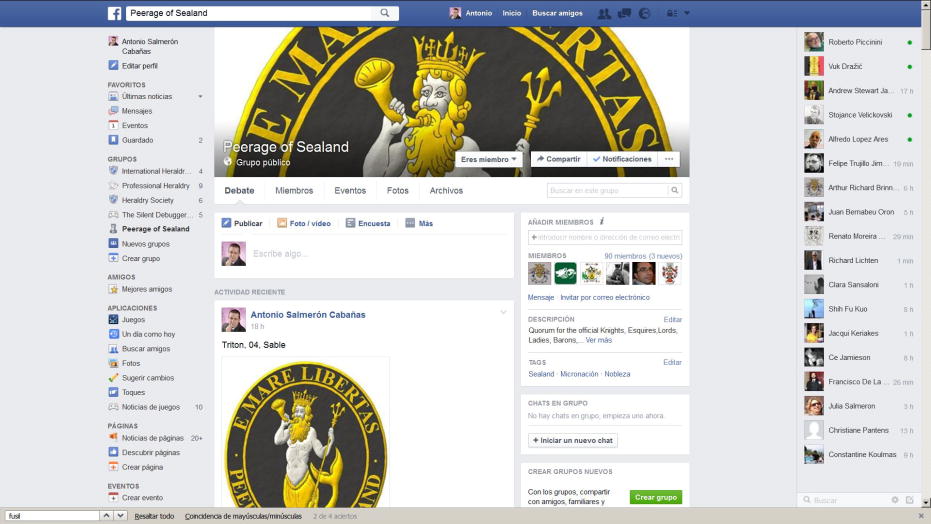Open Sugerir cambios checkmark item

click(148, 378)
